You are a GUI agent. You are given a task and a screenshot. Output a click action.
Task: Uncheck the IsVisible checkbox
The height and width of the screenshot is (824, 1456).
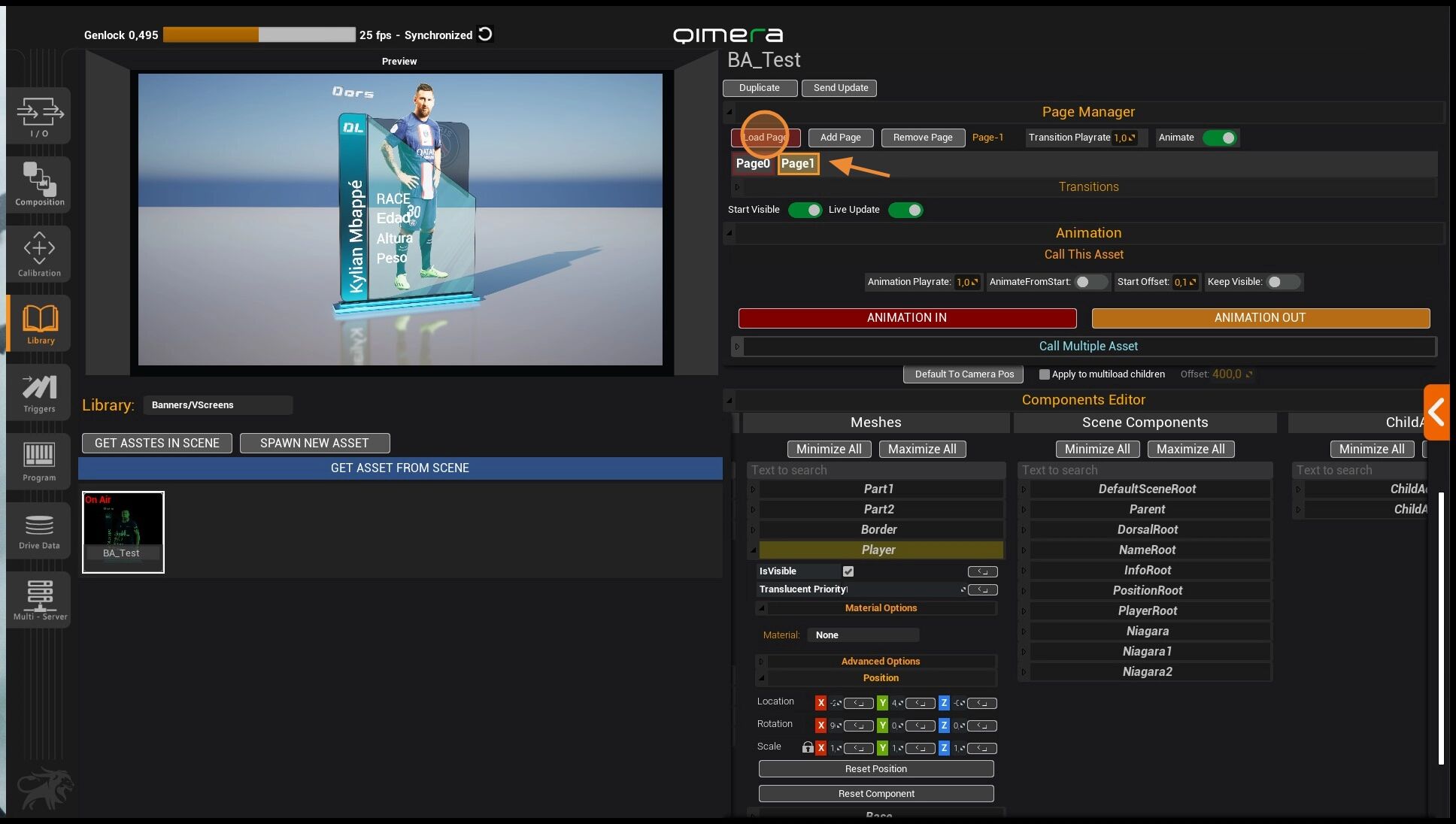pyautogui.click(x=848, y=571)
